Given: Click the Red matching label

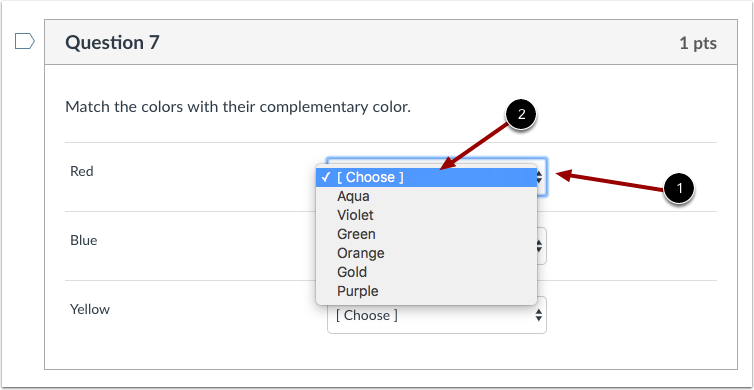Looking at the screenshot, I should [x=82, y=171].
